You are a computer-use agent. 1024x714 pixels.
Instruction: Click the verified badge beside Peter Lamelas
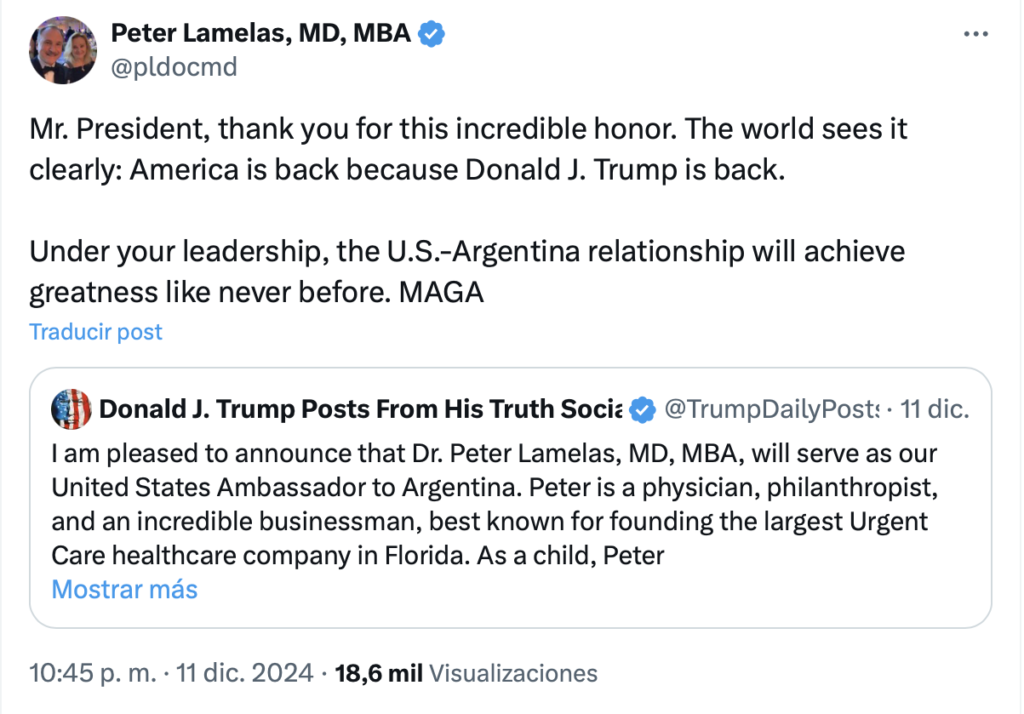pos(432,34)
